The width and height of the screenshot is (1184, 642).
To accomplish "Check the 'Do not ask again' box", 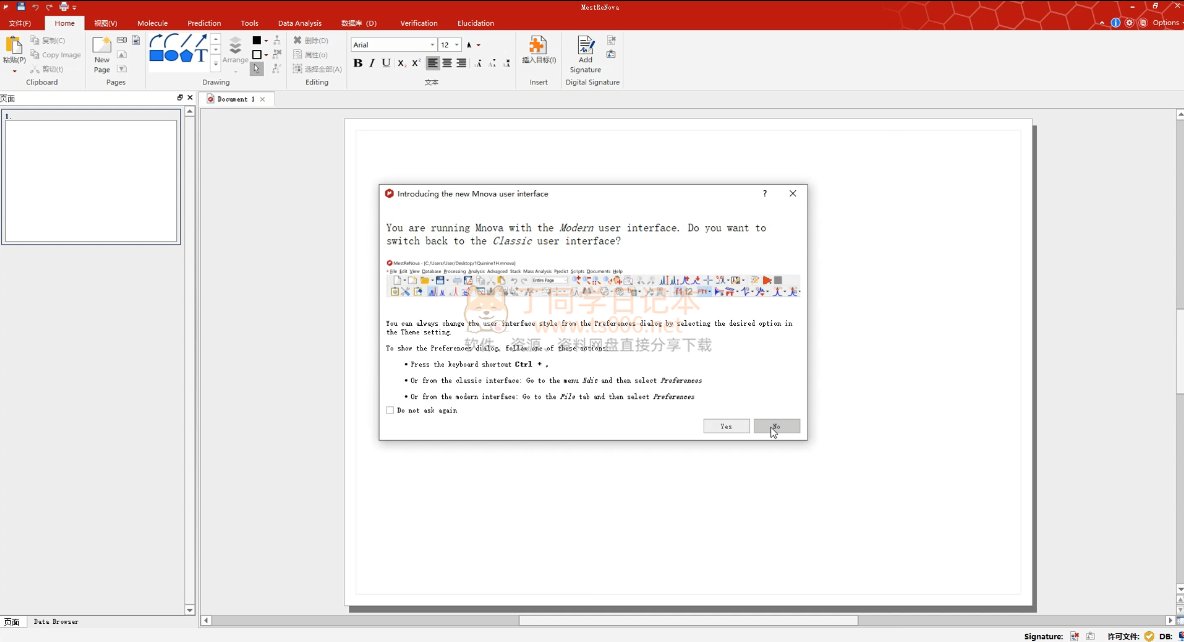I will [x=390, y=410].
